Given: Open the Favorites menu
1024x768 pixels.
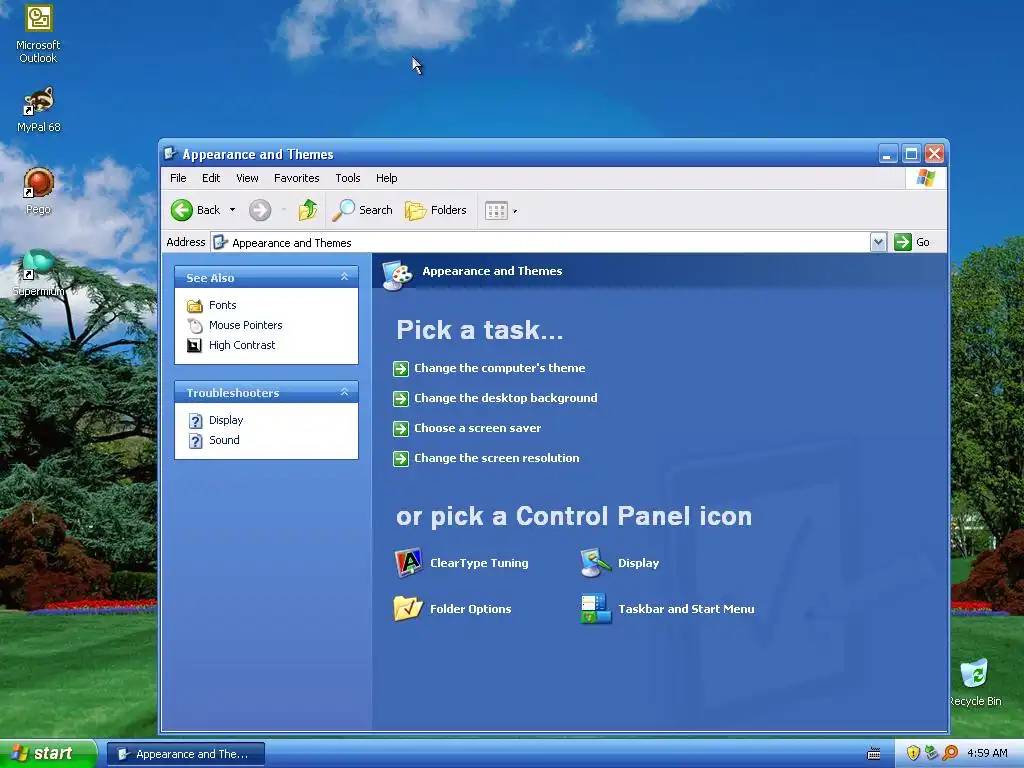Looking at the screenshot, I should coord(296,178).
